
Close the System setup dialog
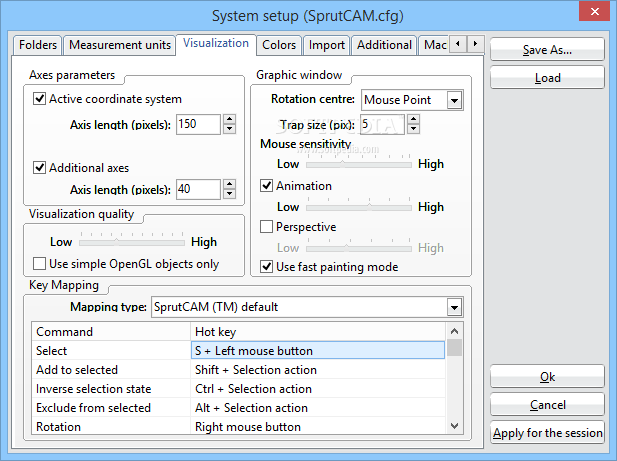[595, 11]
